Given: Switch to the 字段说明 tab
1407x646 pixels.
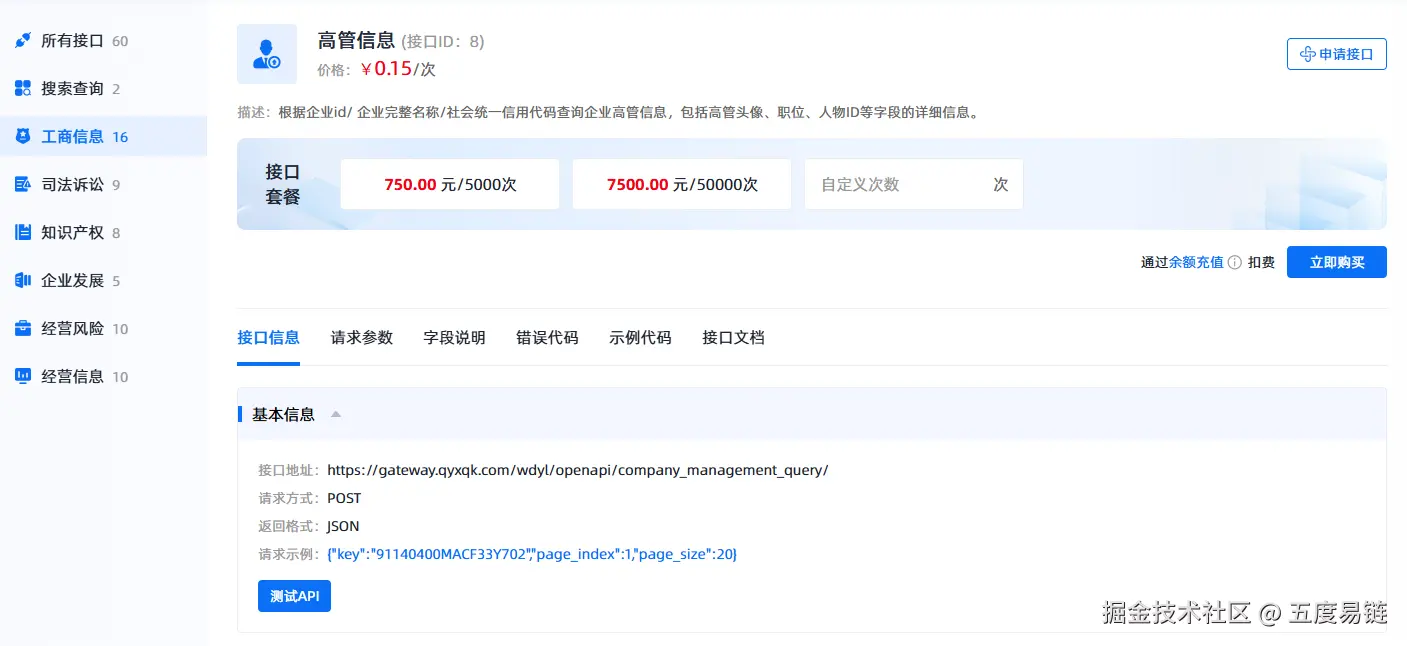Looking at the screenshot, I should click(x=455, y=338).
